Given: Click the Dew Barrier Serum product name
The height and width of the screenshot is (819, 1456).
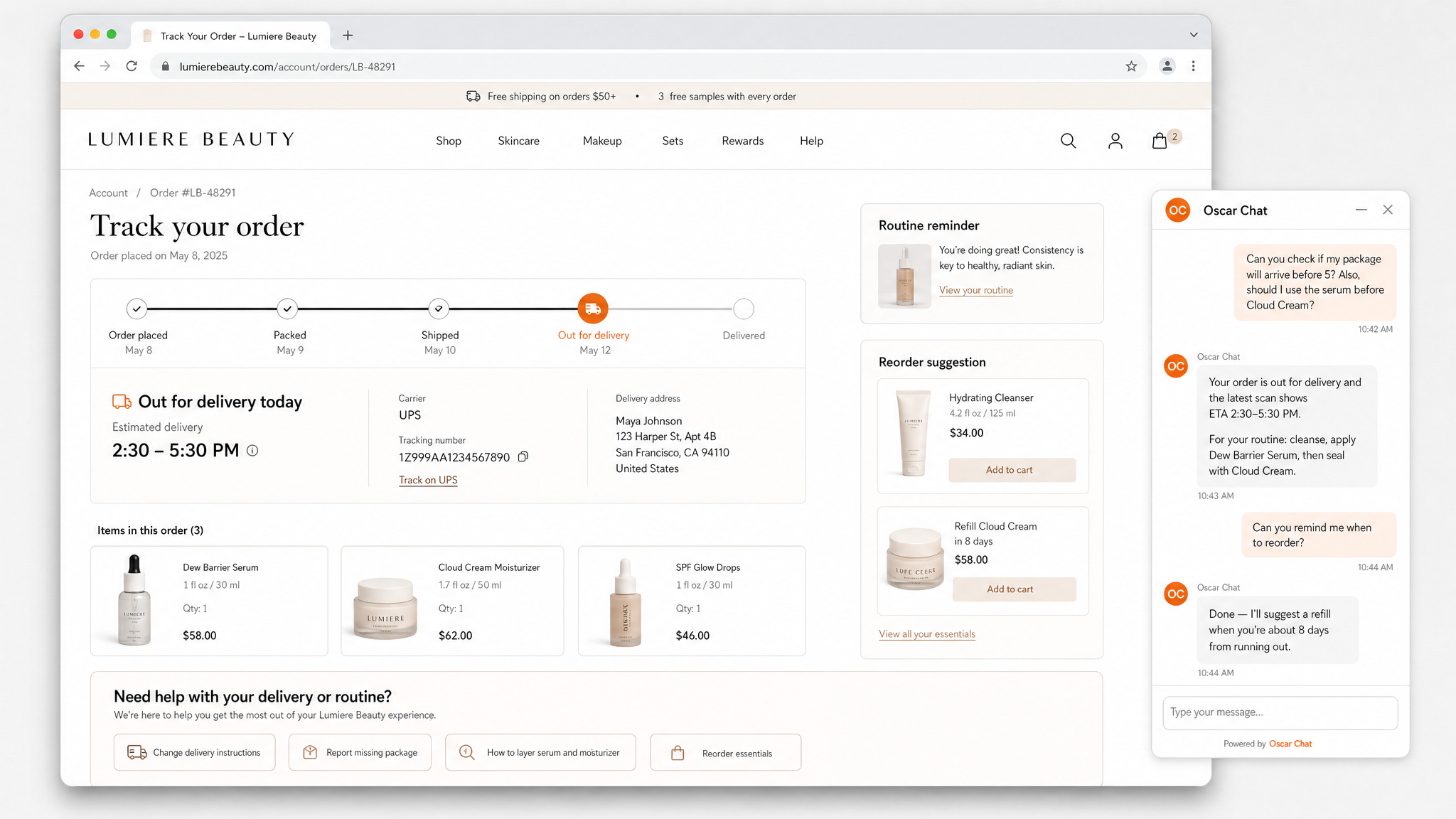Looking at the screenshot, I should point(220,567).
